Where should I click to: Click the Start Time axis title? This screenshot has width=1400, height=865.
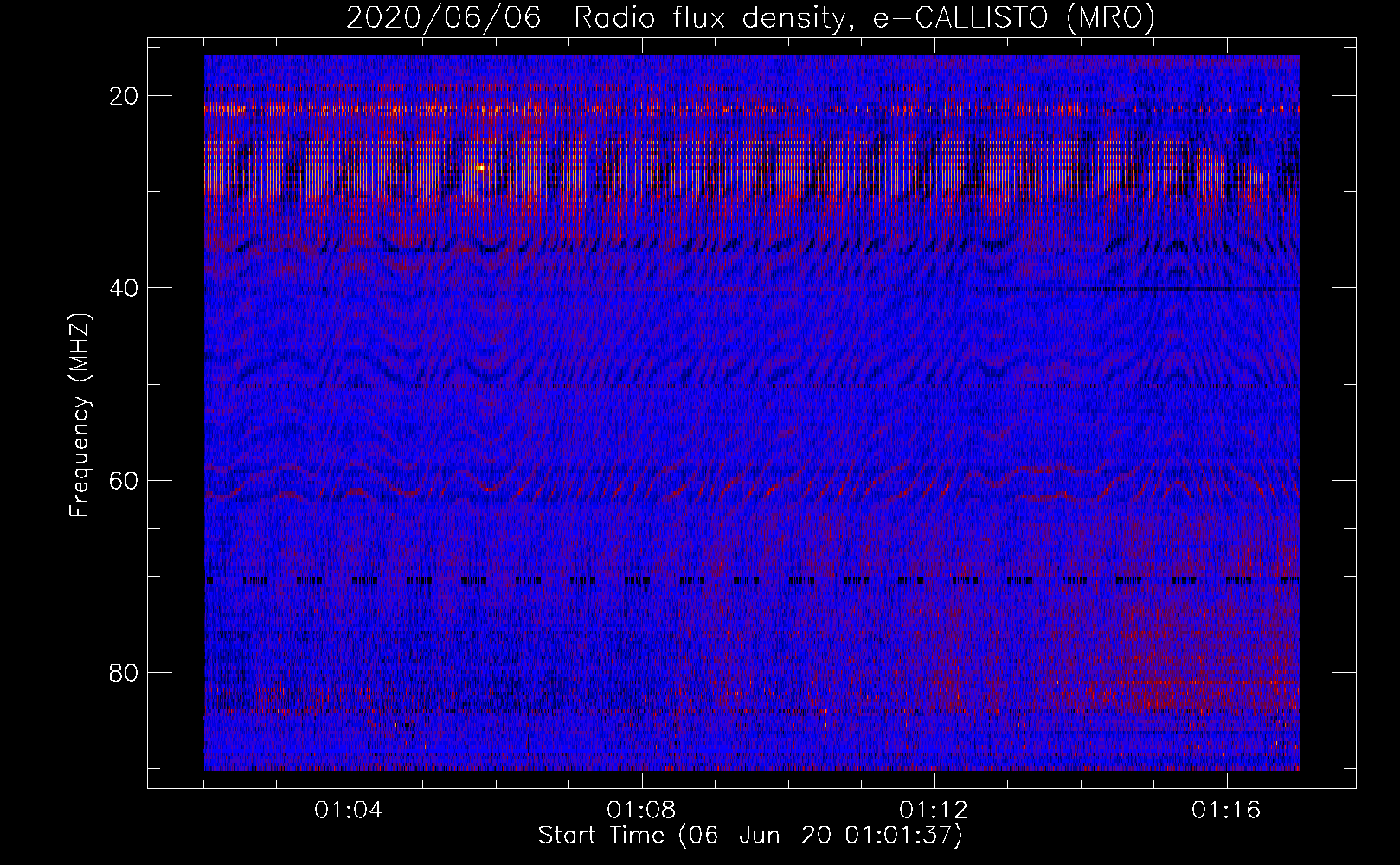pyautogui.click(x=750, y=836)
